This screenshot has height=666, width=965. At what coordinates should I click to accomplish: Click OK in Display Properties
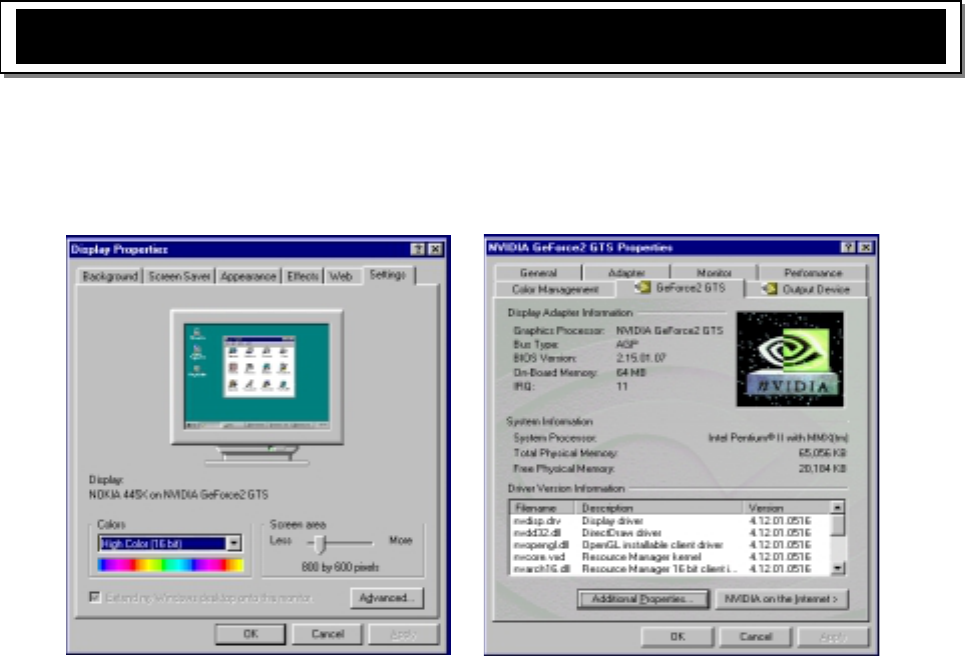click(250, 633)
